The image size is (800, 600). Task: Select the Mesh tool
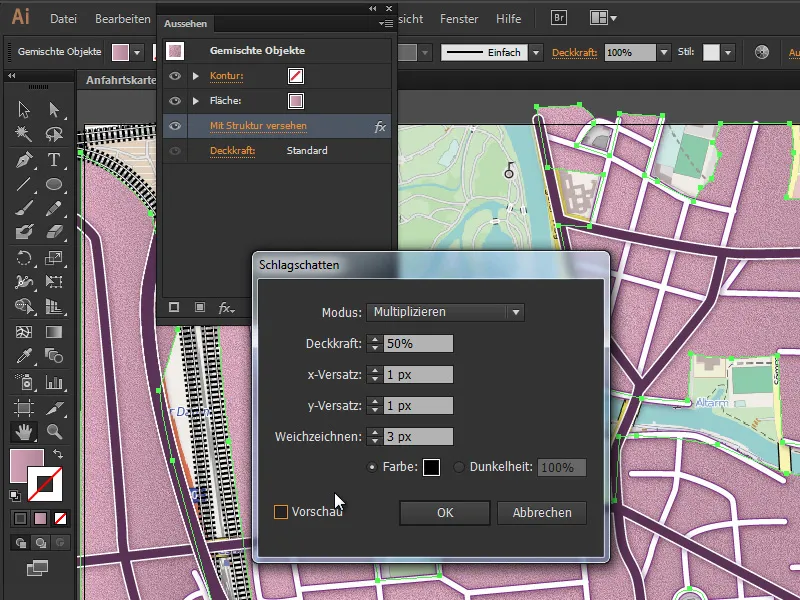tap(24, 332)
